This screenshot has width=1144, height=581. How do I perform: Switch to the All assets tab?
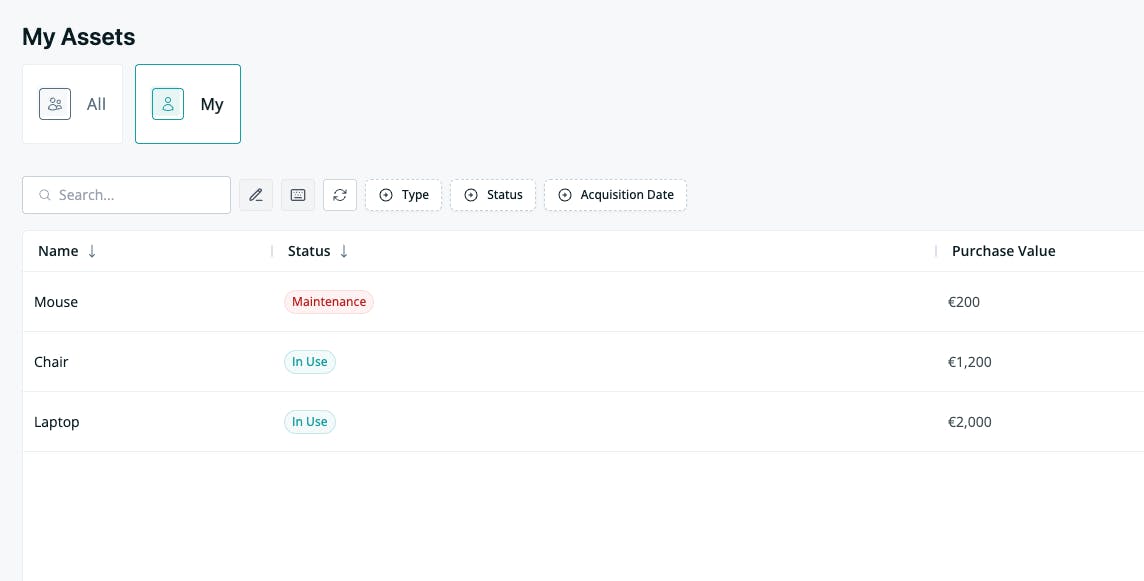click(72, 104)
